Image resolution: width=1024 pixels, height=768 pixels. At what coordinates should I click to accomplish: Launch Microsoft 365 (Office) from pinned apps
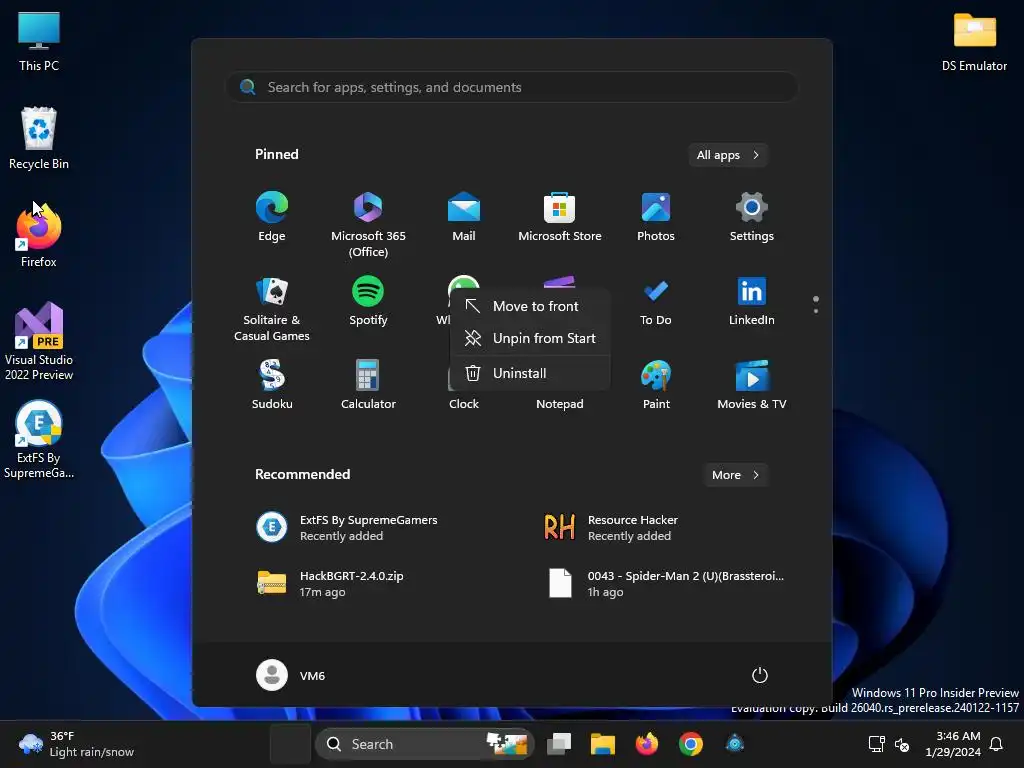tap(368, 224)
